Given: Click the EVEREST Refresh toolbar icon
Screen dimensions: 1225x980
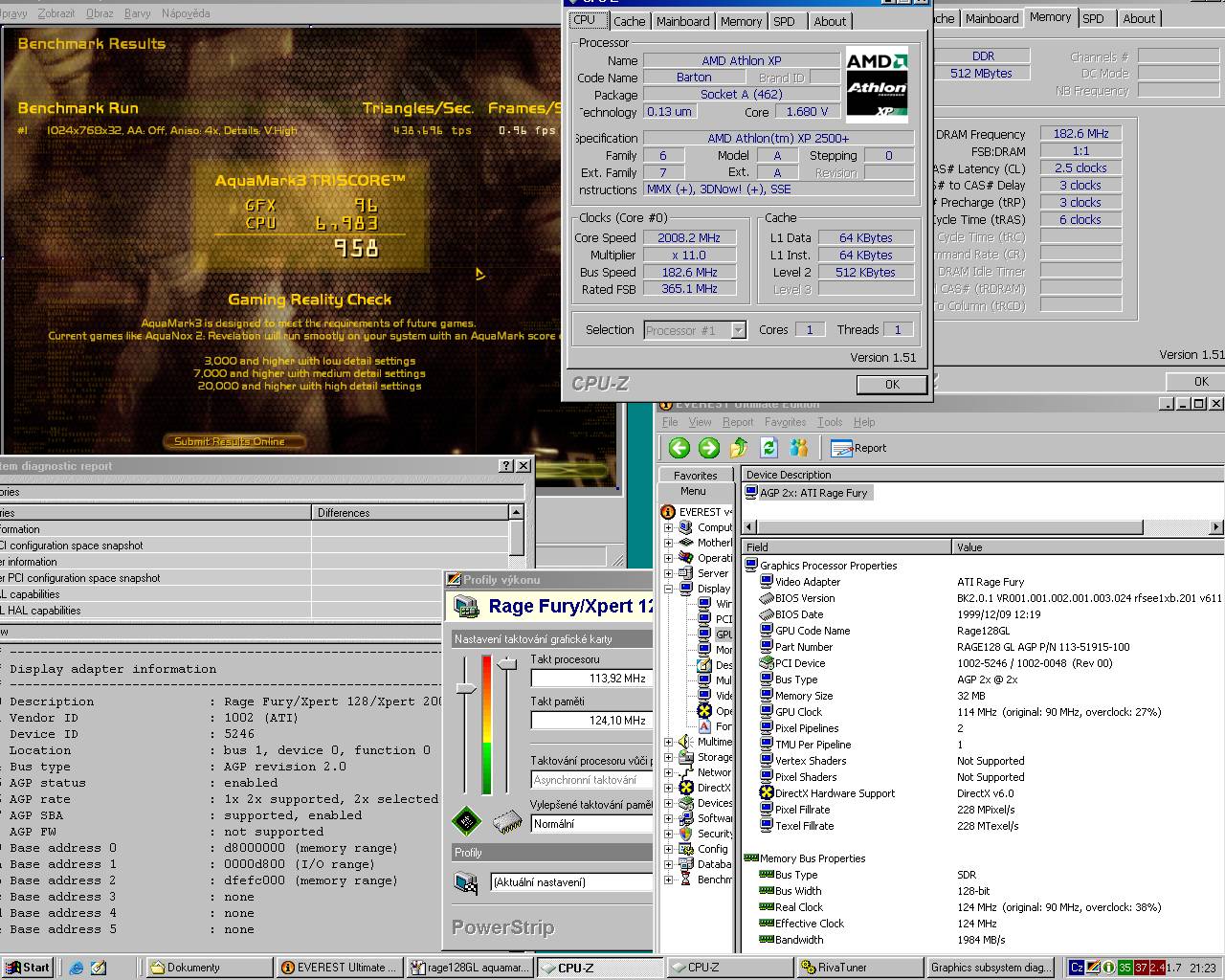Looking at the screenshot, I should (x=768, y=448).
